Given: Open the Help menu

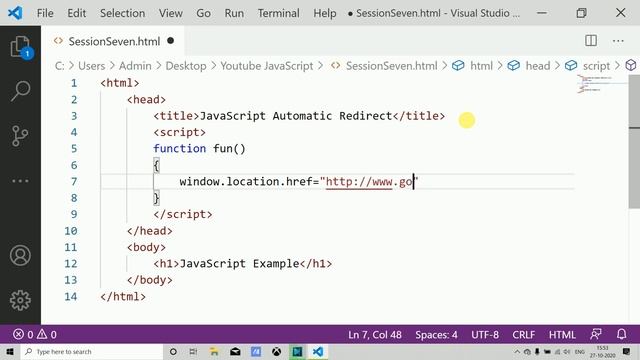Looking at the screenshot, I should pos(325,13).
